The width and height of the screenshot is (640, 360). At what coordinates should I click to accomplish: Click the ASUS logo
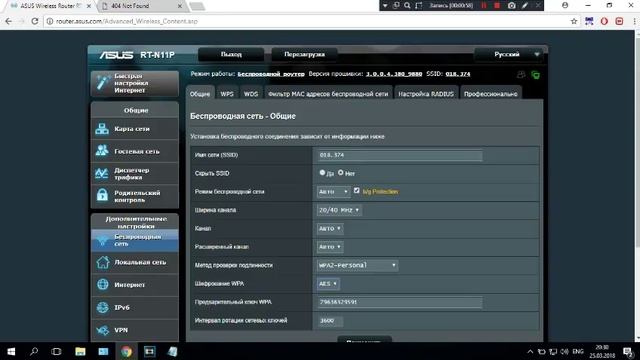pos(116,55)
